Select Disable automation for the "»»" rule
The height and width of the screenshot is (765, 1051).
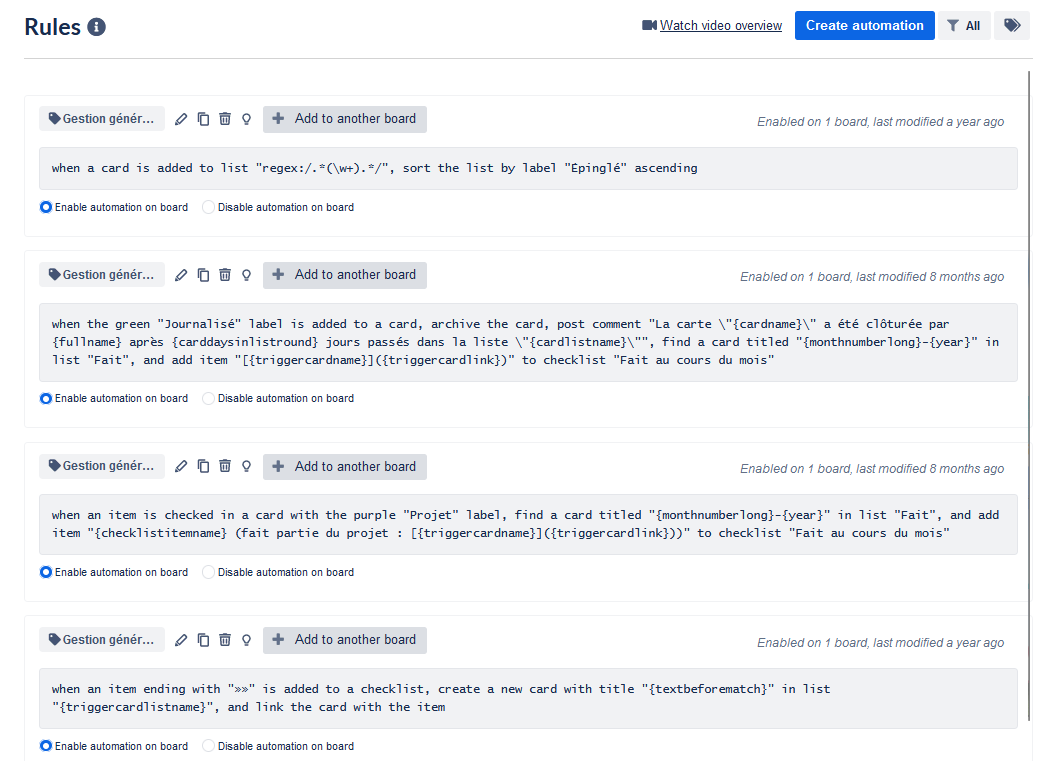(208, 746)
